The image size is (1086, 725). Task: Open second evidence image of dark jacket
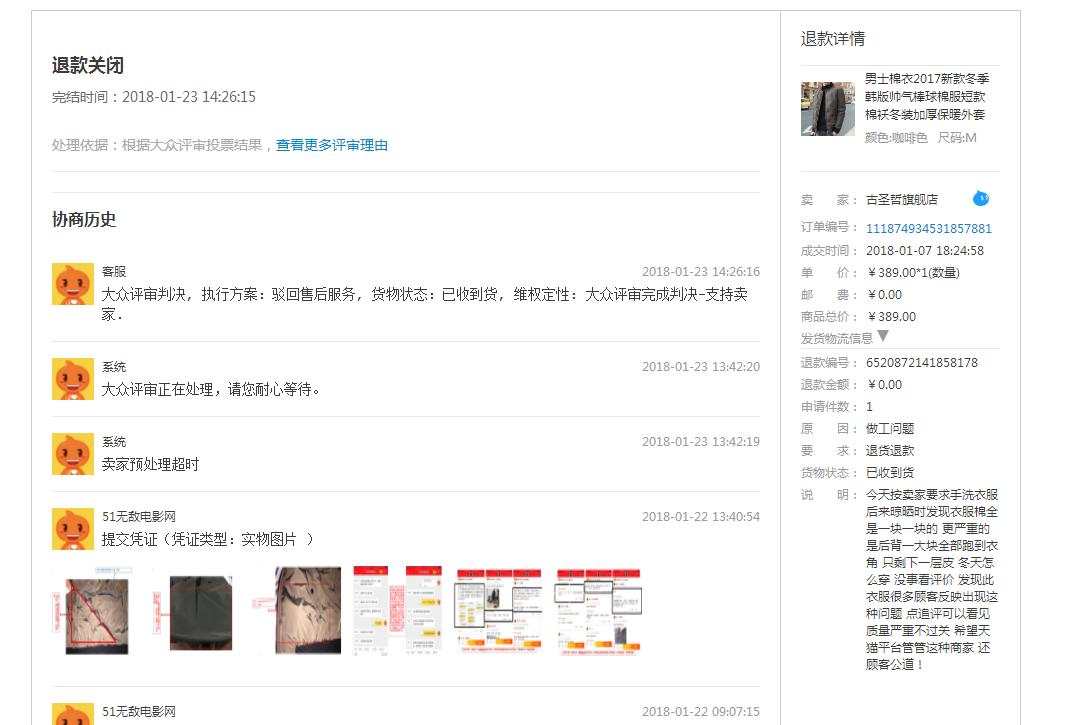pos(193,612)
